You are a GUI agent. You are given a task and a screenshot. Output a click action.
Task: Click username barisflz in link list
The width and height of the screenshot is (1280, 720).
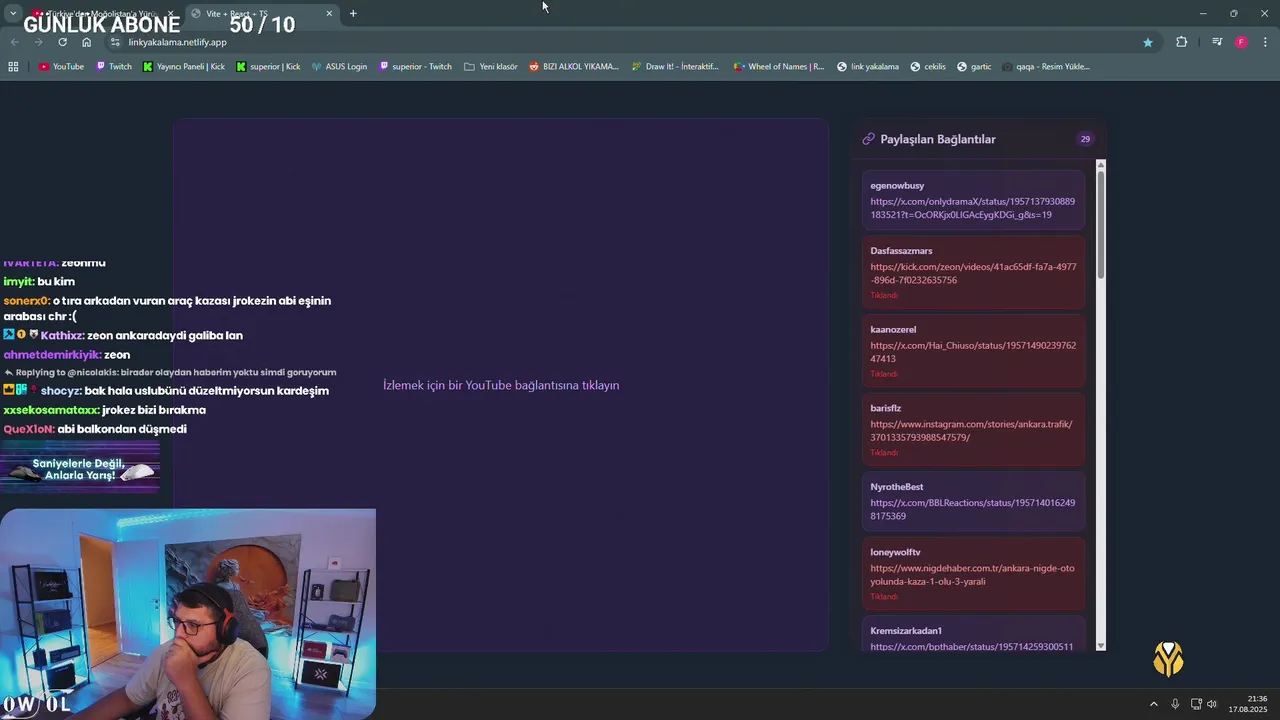tap(885, 408)
